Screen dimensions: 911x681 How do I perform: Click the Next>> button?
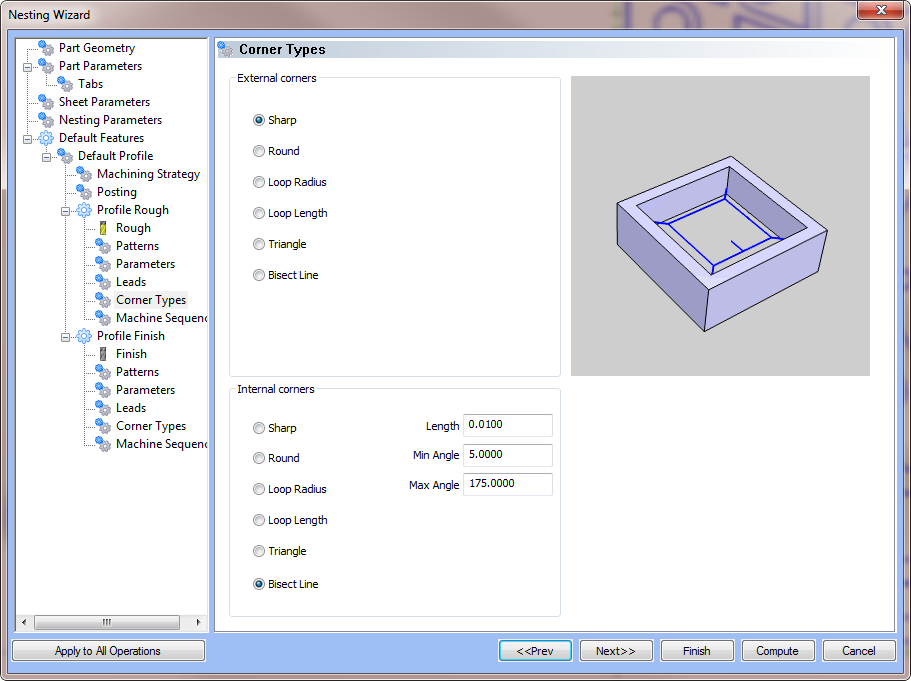(616, 651)
